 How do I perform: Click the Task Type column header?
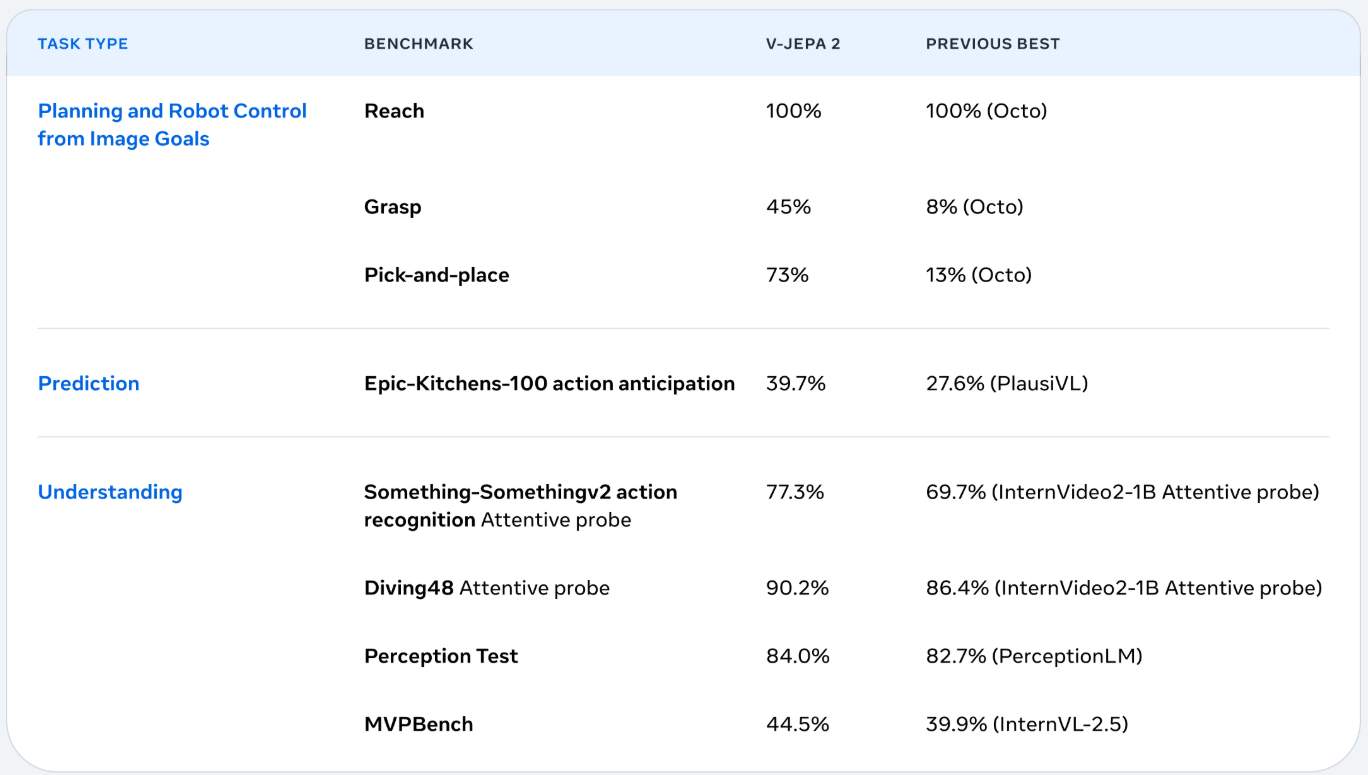point(83,44)
